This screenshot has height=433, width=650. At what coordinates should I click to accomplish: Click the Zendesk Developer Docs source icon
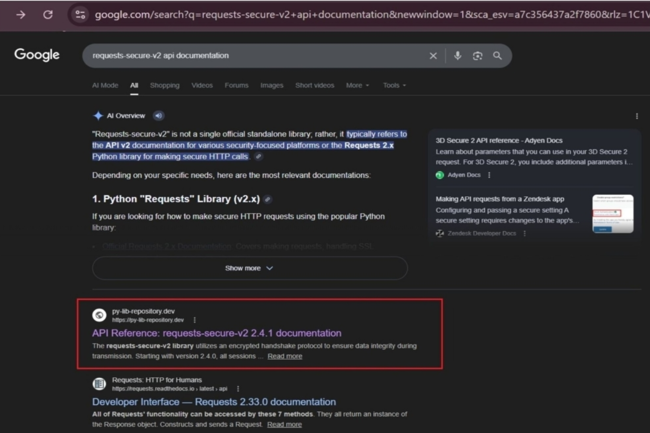[440, 234]
